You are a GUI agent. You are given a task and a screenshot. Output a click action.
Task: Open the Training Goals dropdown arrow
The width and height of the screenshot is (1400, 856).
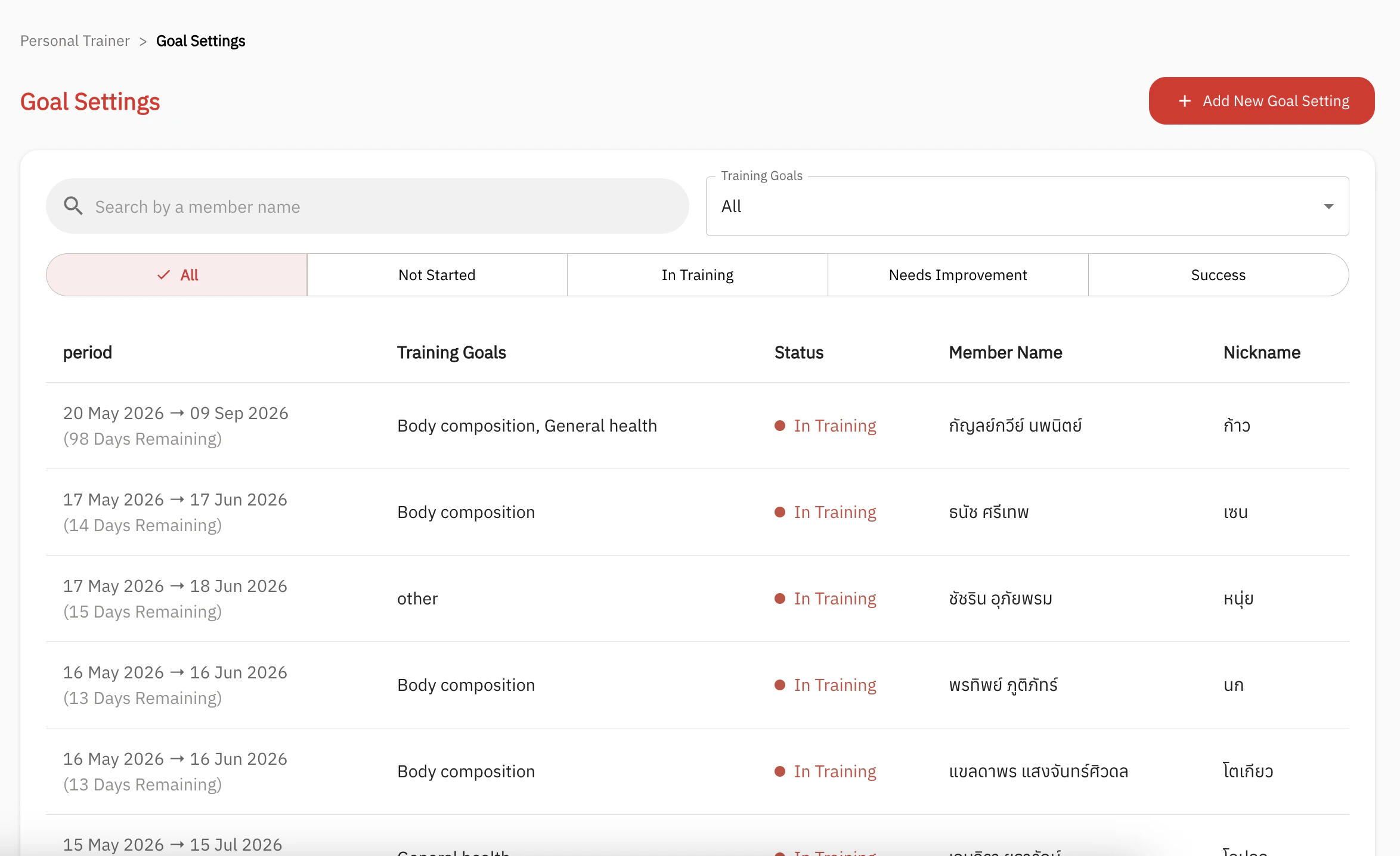[1328, 206]
